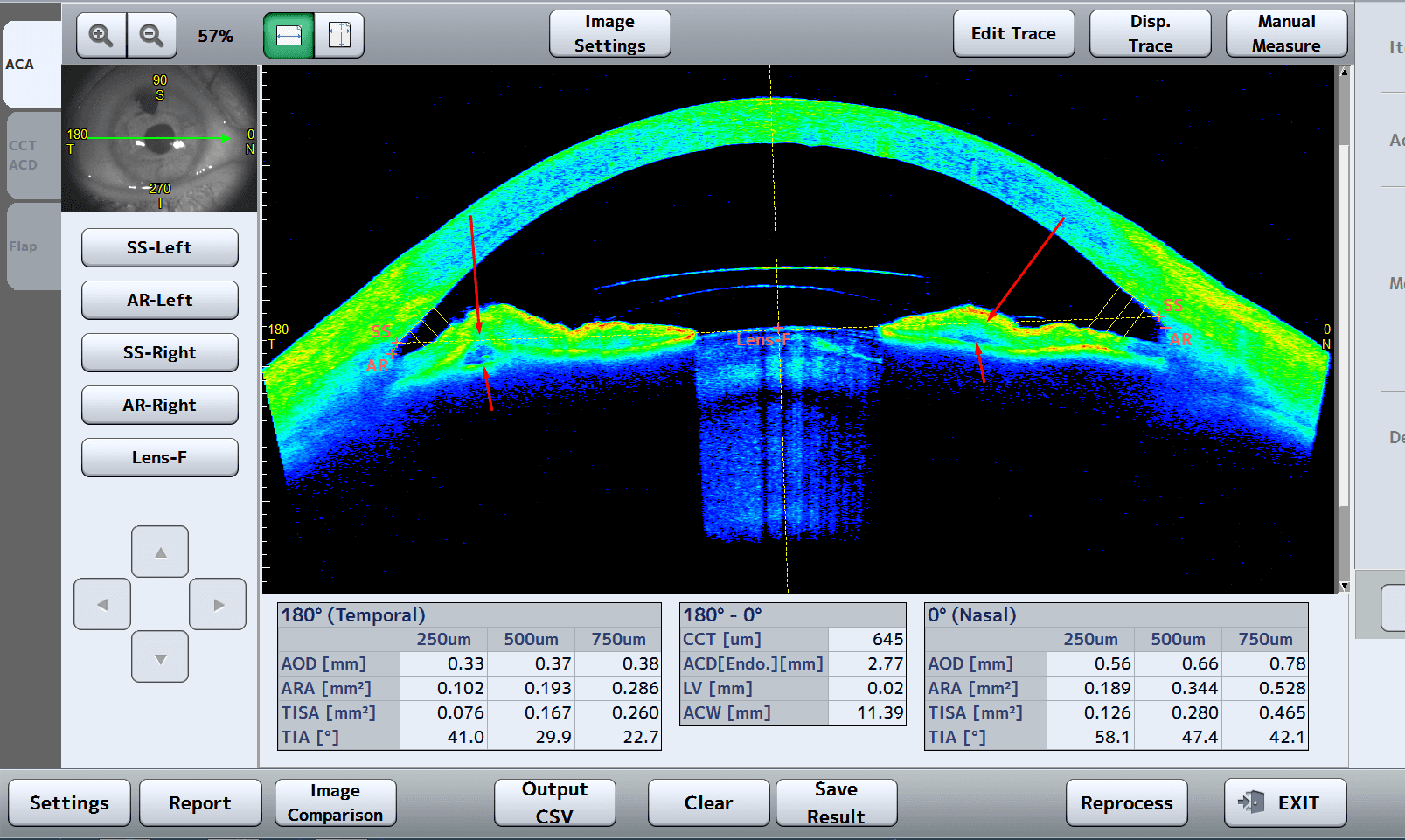The height and width of the screenshot is (840, 1405).
Task: Toggle the Disp. Trace button
Action: click(1150, 34)
